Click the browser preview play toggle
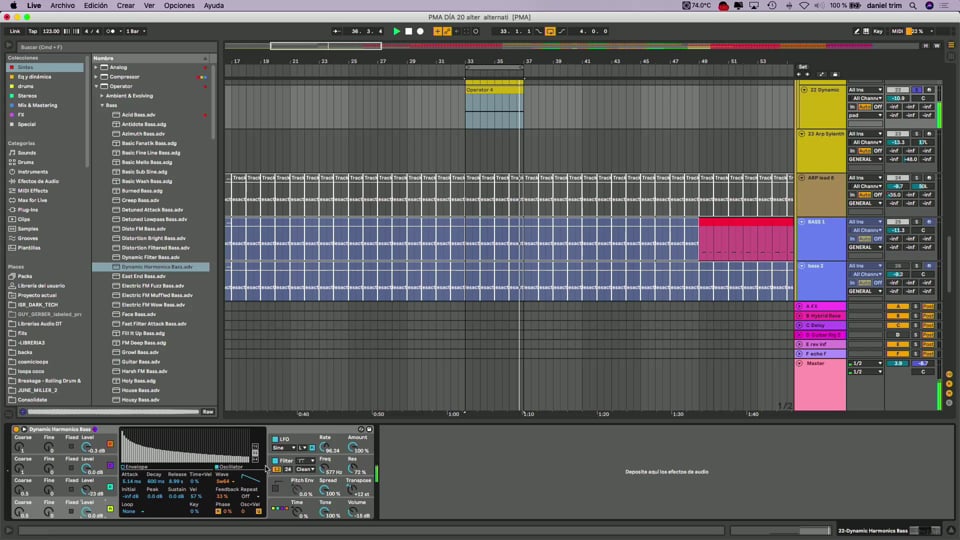This screenshot has height=540, width=960. point(23,412)
